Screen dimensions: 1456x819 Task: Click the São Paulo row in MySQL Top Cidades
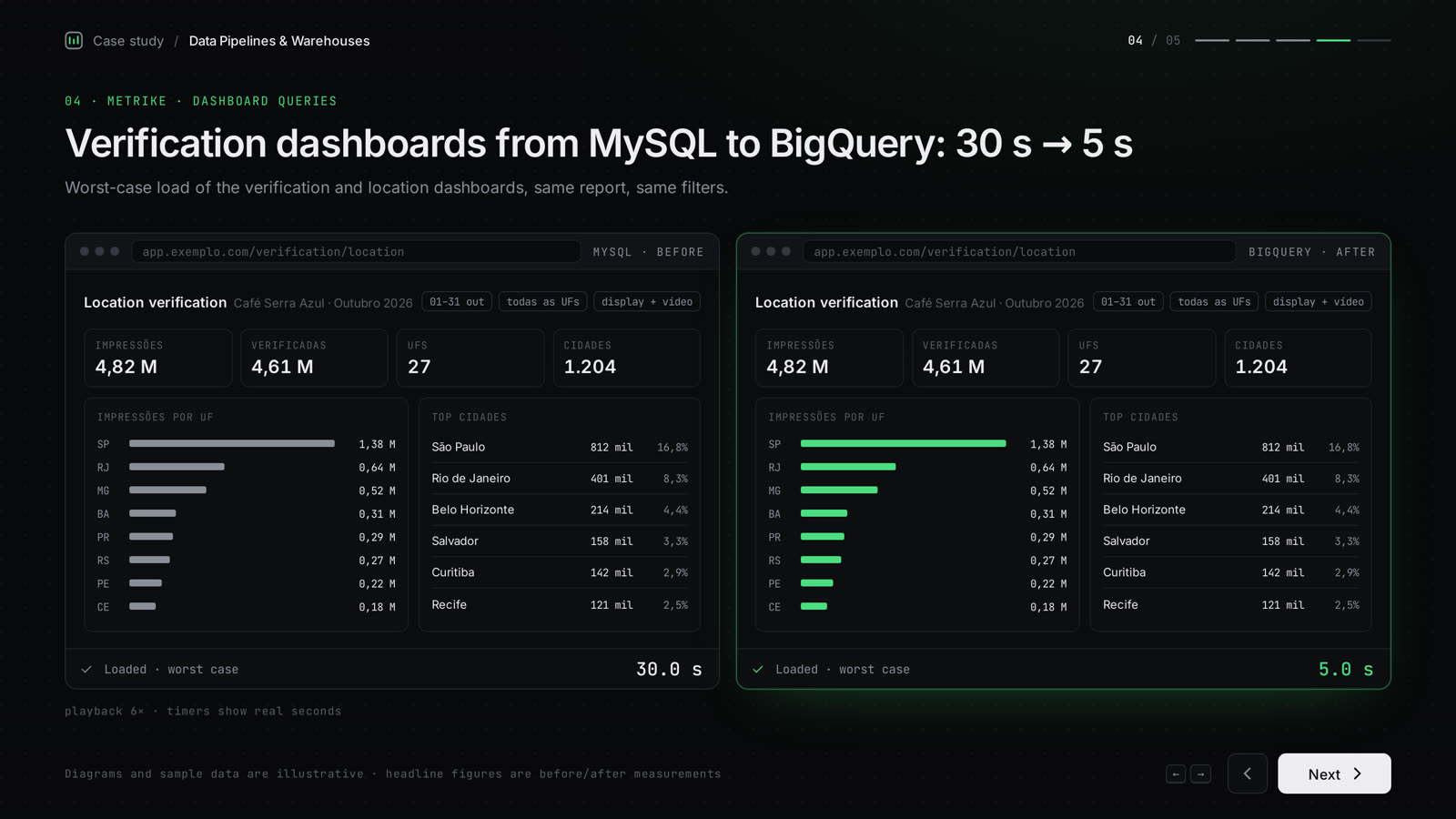click(x=560, y=447)
